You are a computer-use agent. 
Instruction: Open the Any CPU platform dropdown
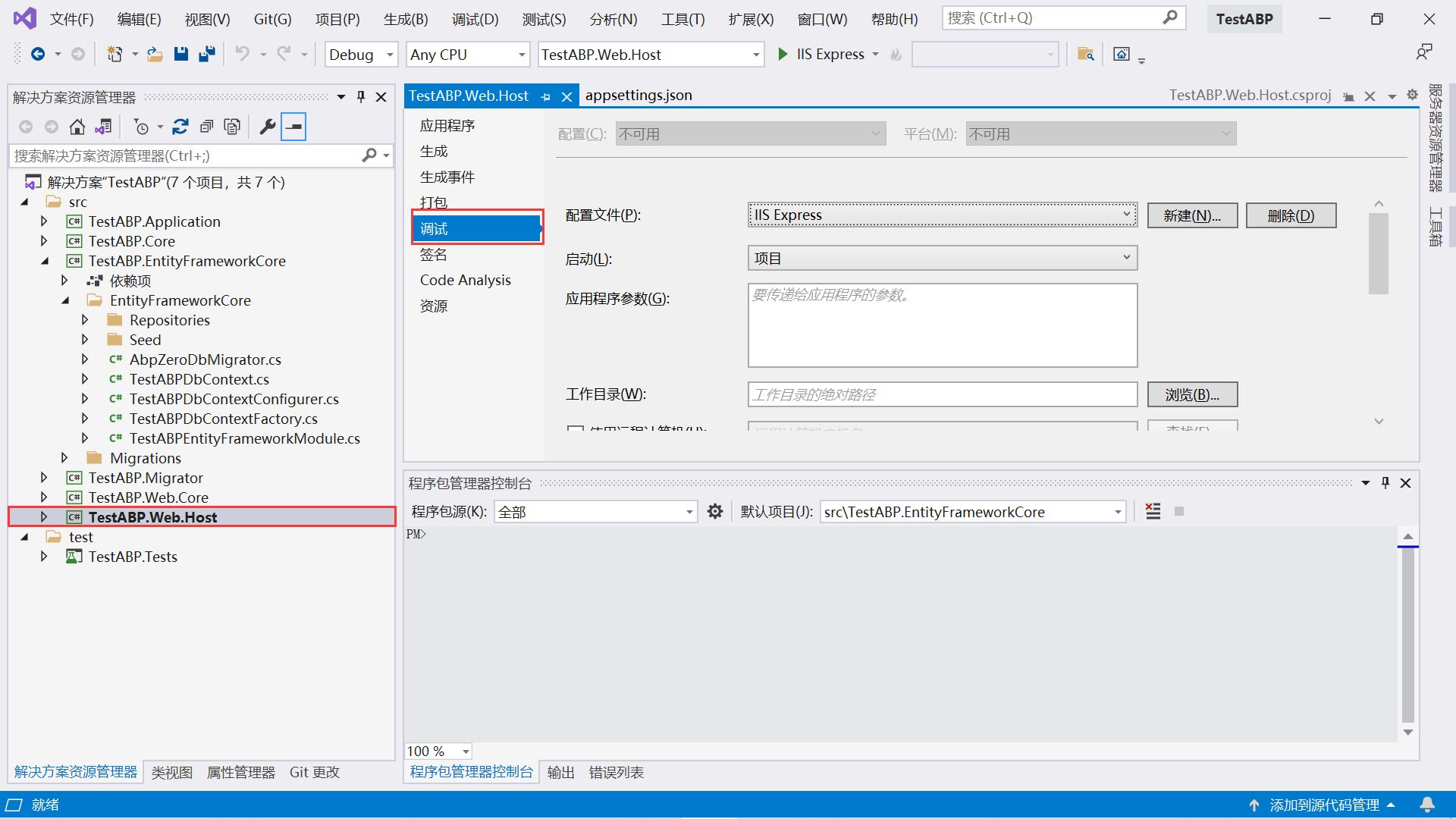coord(467,55)
